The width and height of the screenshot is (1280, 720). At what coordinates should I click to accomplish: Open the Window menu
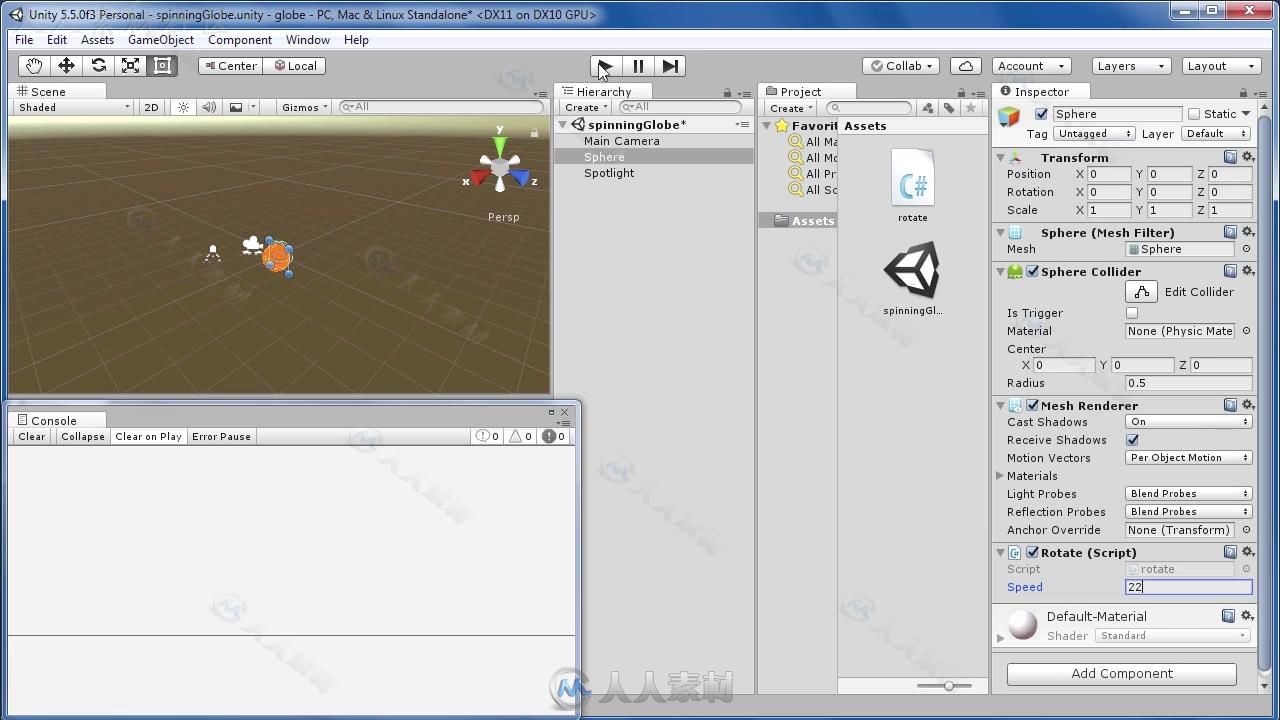(x=308, y=40)
